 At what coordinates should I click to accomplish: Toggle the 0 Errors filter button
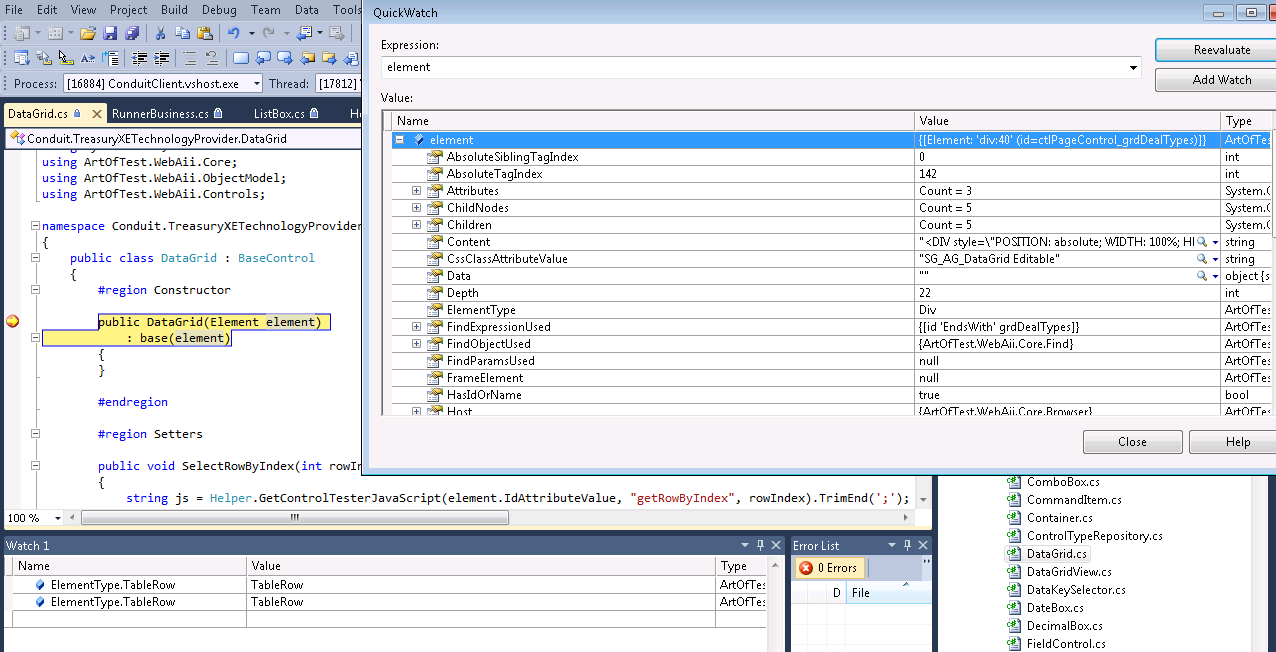click(x=828, y=568)
